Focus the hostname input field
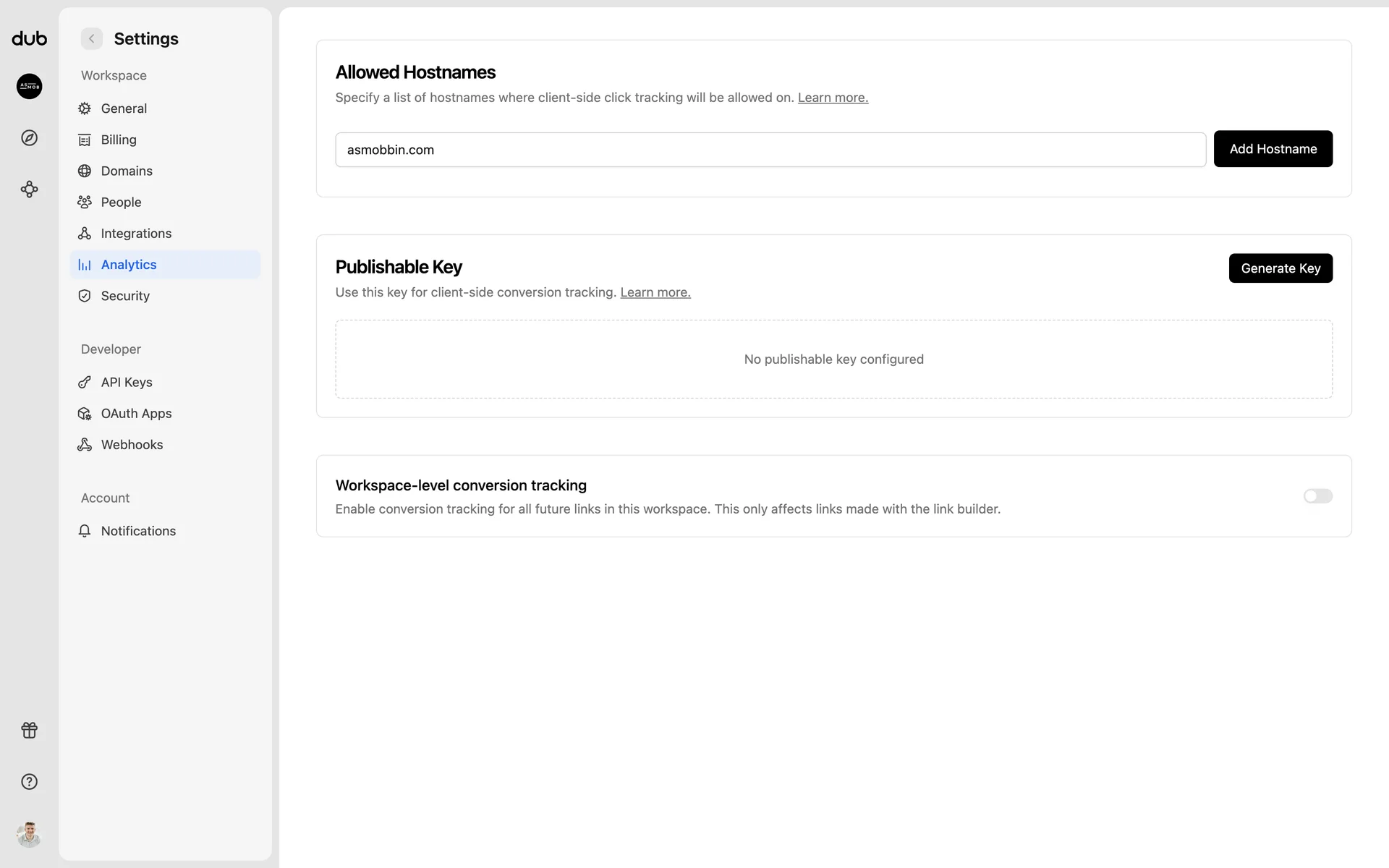Image resolution: width=1389 pixels, height=868 pixels. 770,150
